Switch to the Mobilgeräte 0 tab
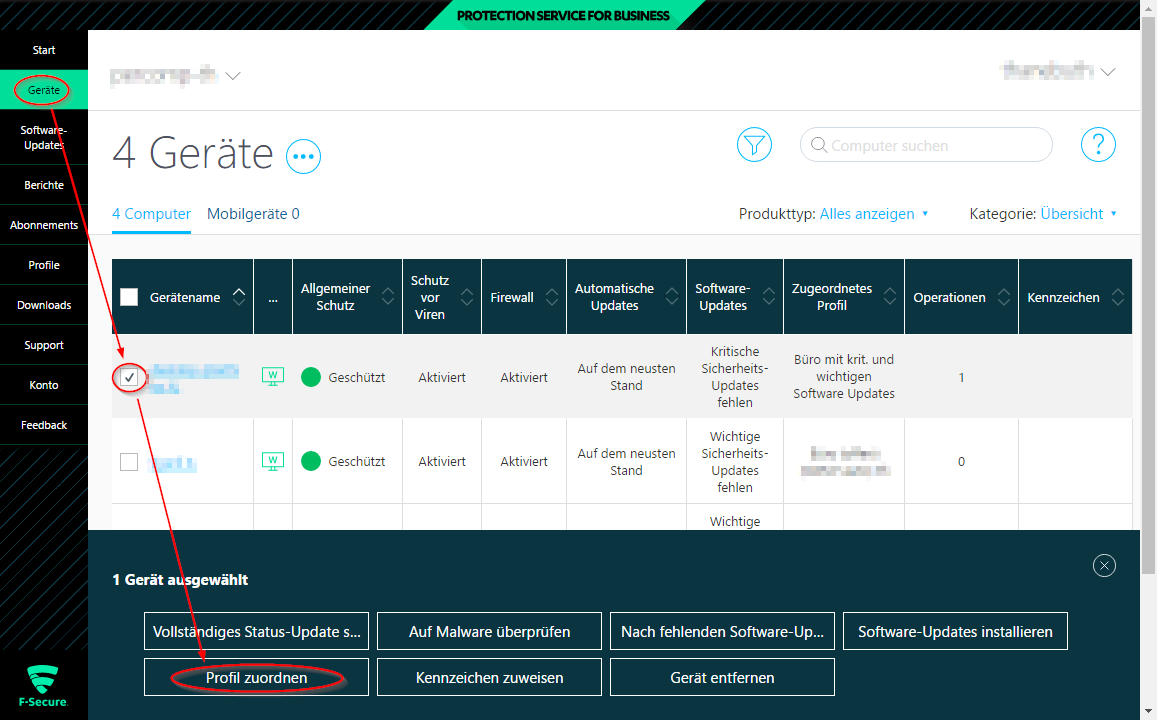This screenshot has width=1157, height=720. point(253,214)
